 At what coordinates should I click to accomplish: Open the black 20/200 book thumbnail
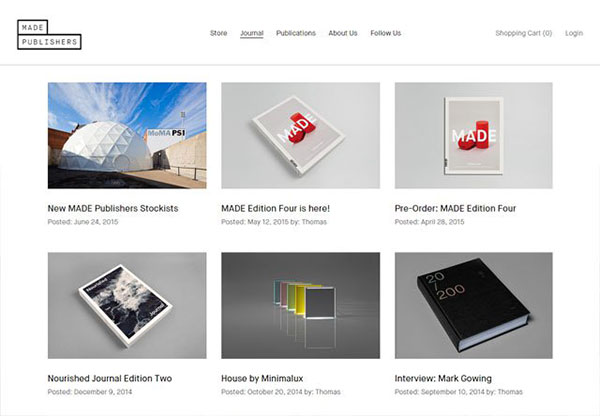point(474,305)
